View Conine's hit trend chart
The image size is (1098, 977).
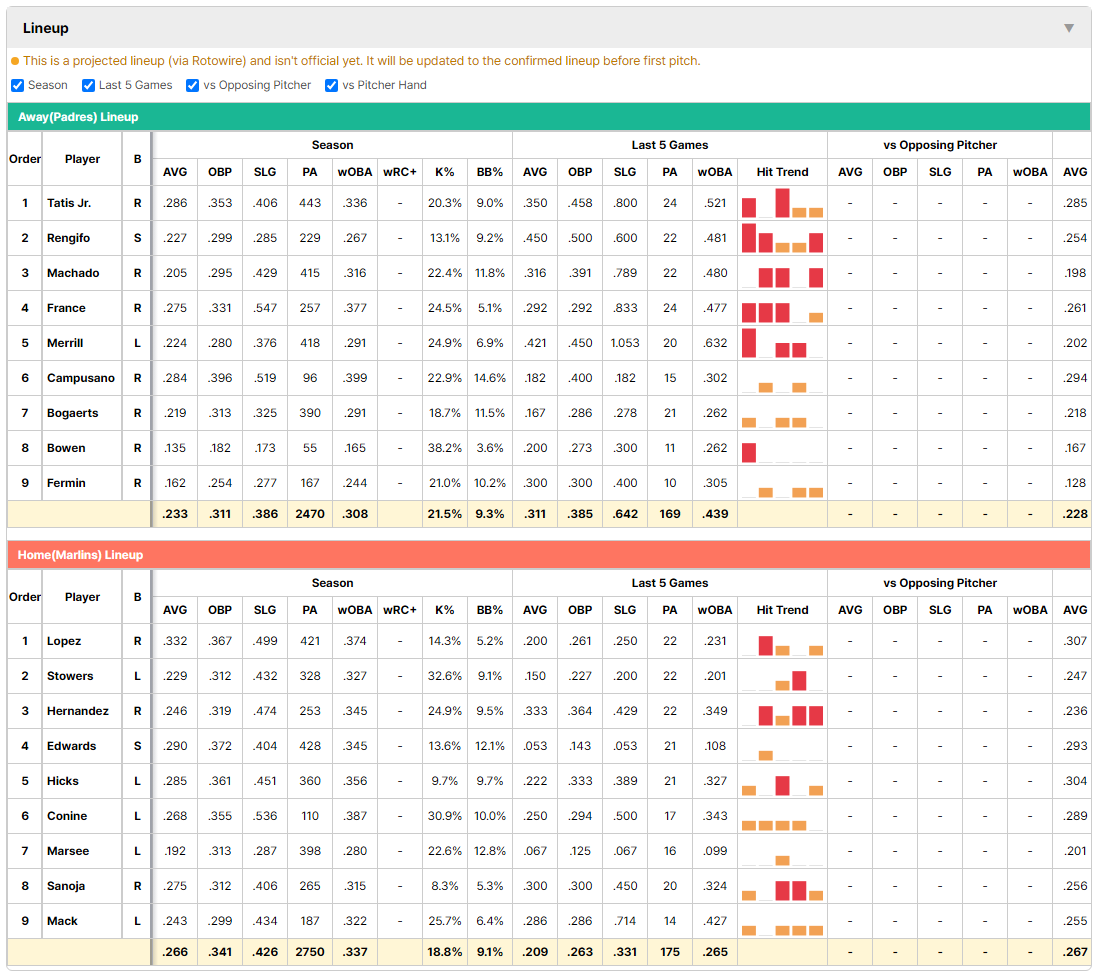pyautogui.click(x=782, y=816)
